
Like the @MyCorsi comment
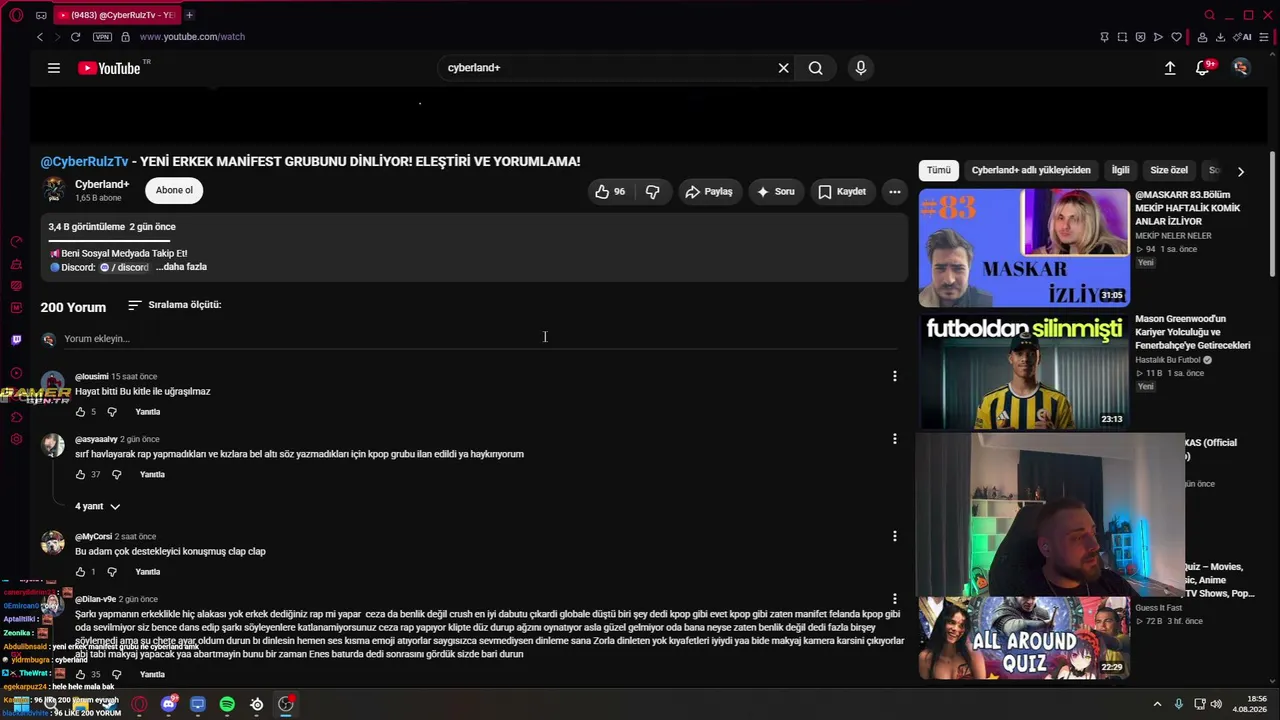click(81, 572)
